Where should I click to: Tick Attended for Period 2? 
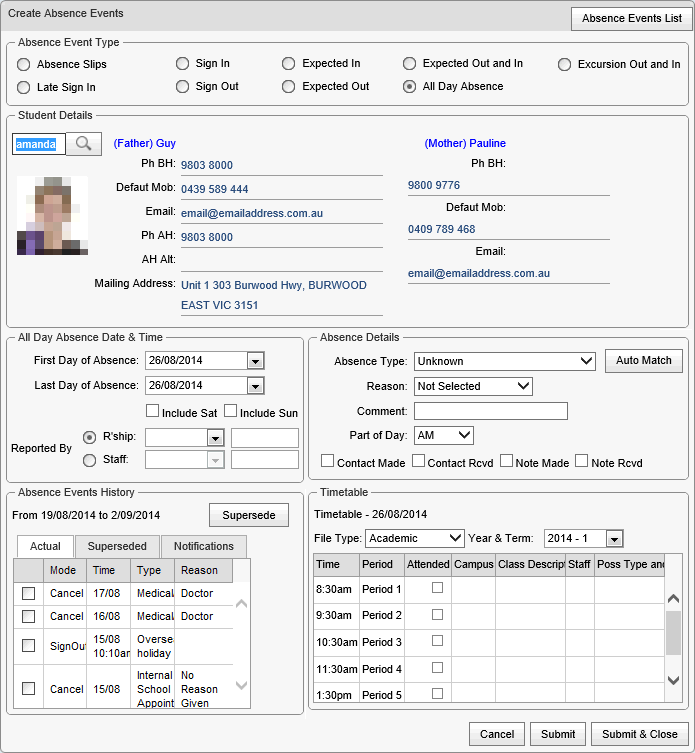click(438, 615)
